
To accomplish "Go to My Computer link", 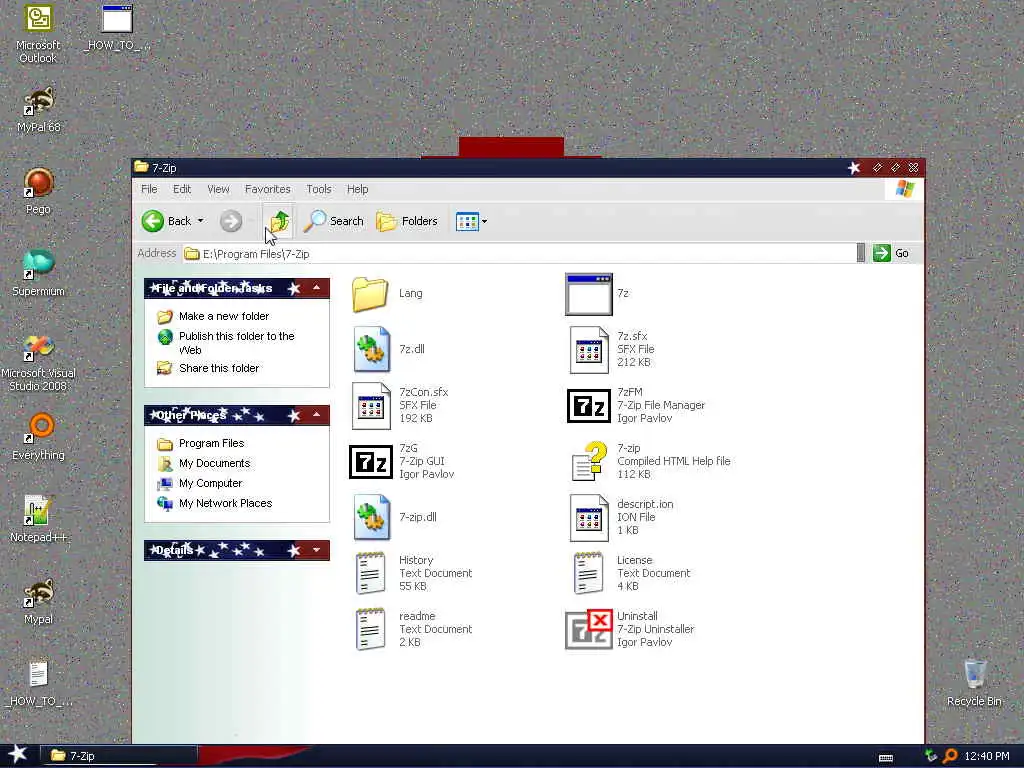I will click(x=210, y=483).
